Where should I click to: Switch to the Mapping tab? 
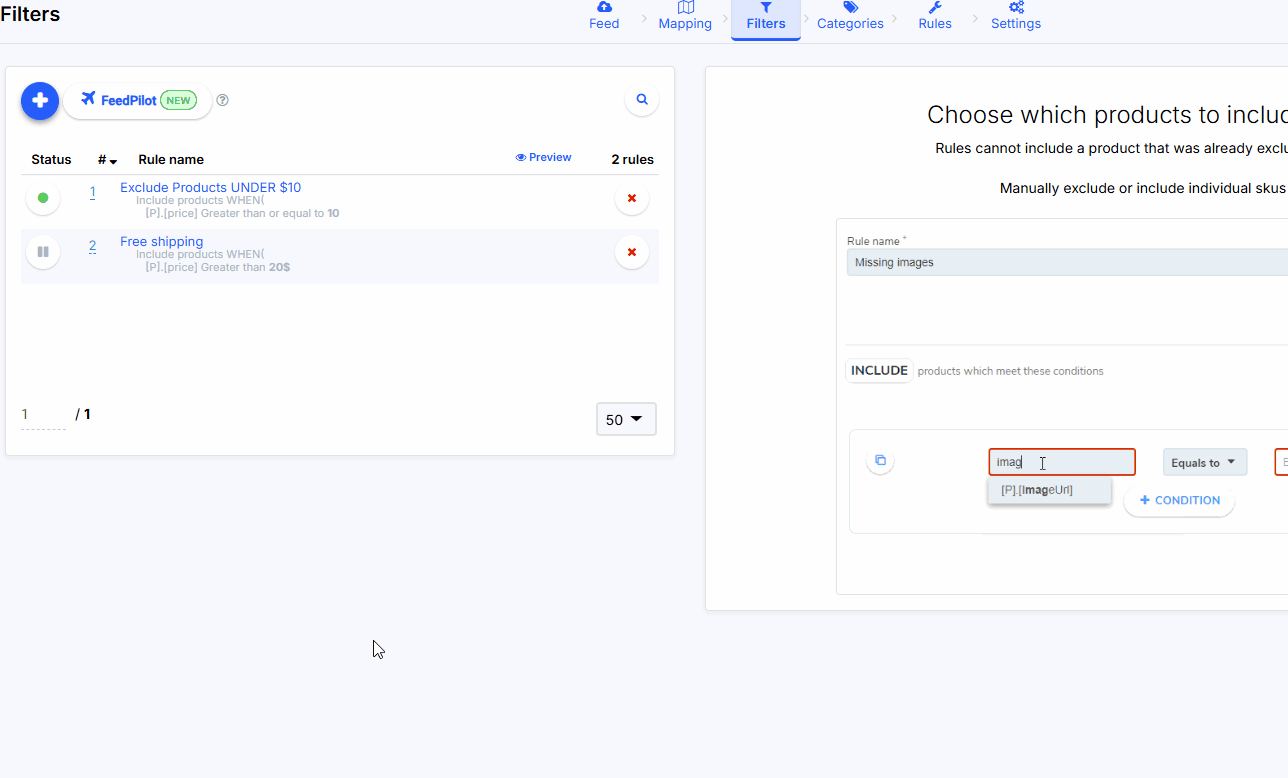pos(685,16)
